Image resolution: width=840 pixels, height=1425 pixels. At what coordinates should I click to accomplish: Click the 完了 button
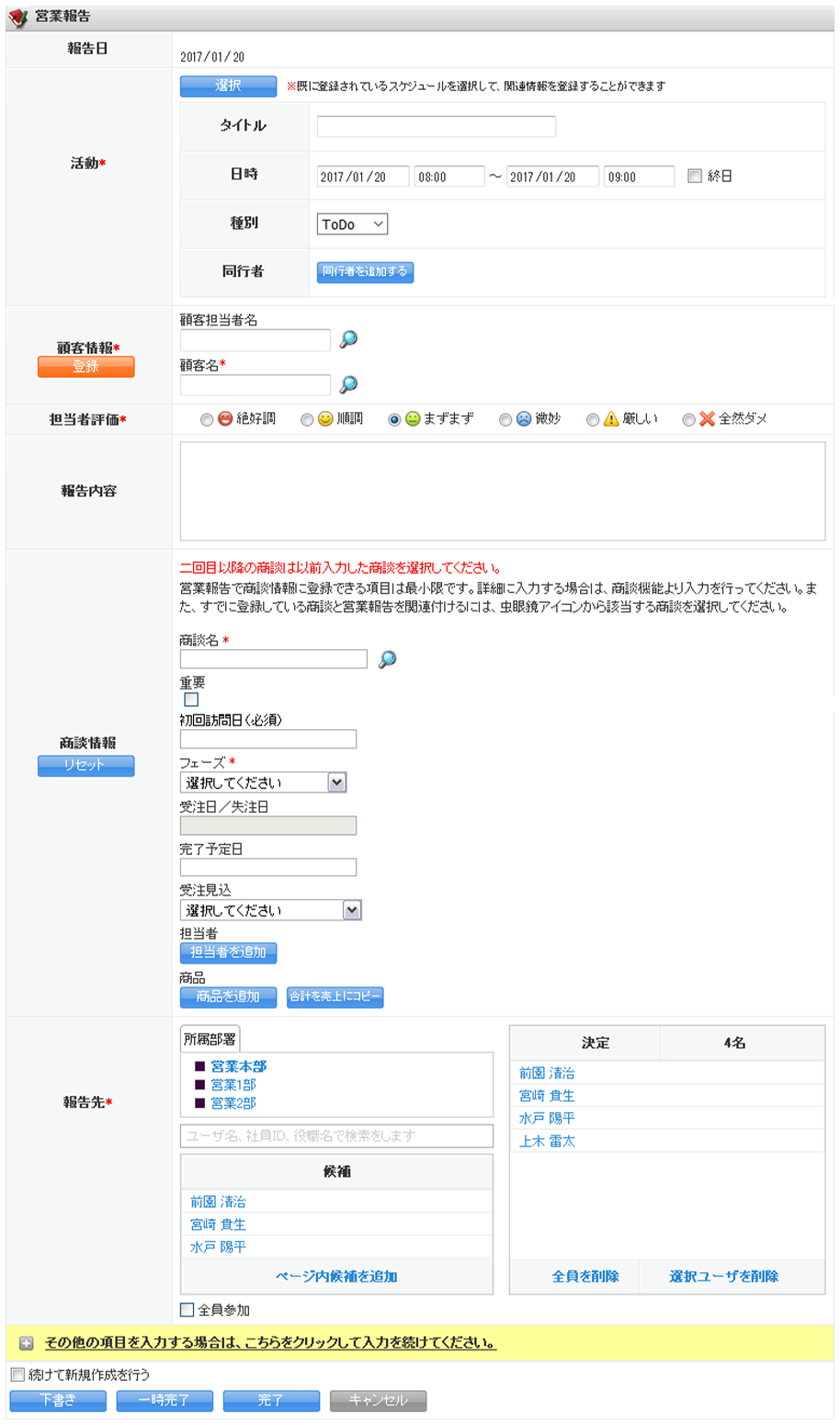271,1401
